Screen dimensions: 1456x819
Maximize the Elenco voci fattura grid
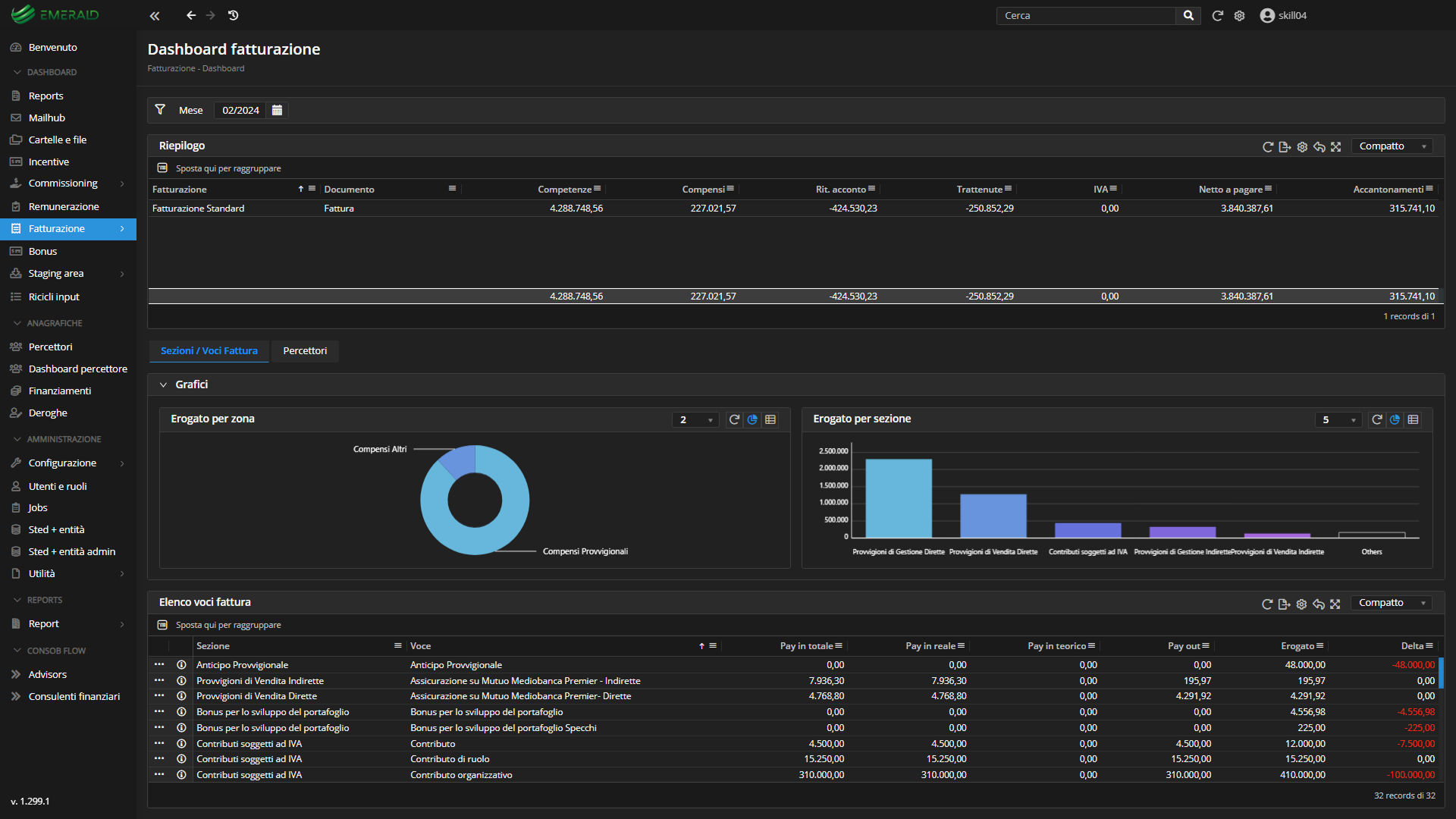click(x=1335, y=604)
